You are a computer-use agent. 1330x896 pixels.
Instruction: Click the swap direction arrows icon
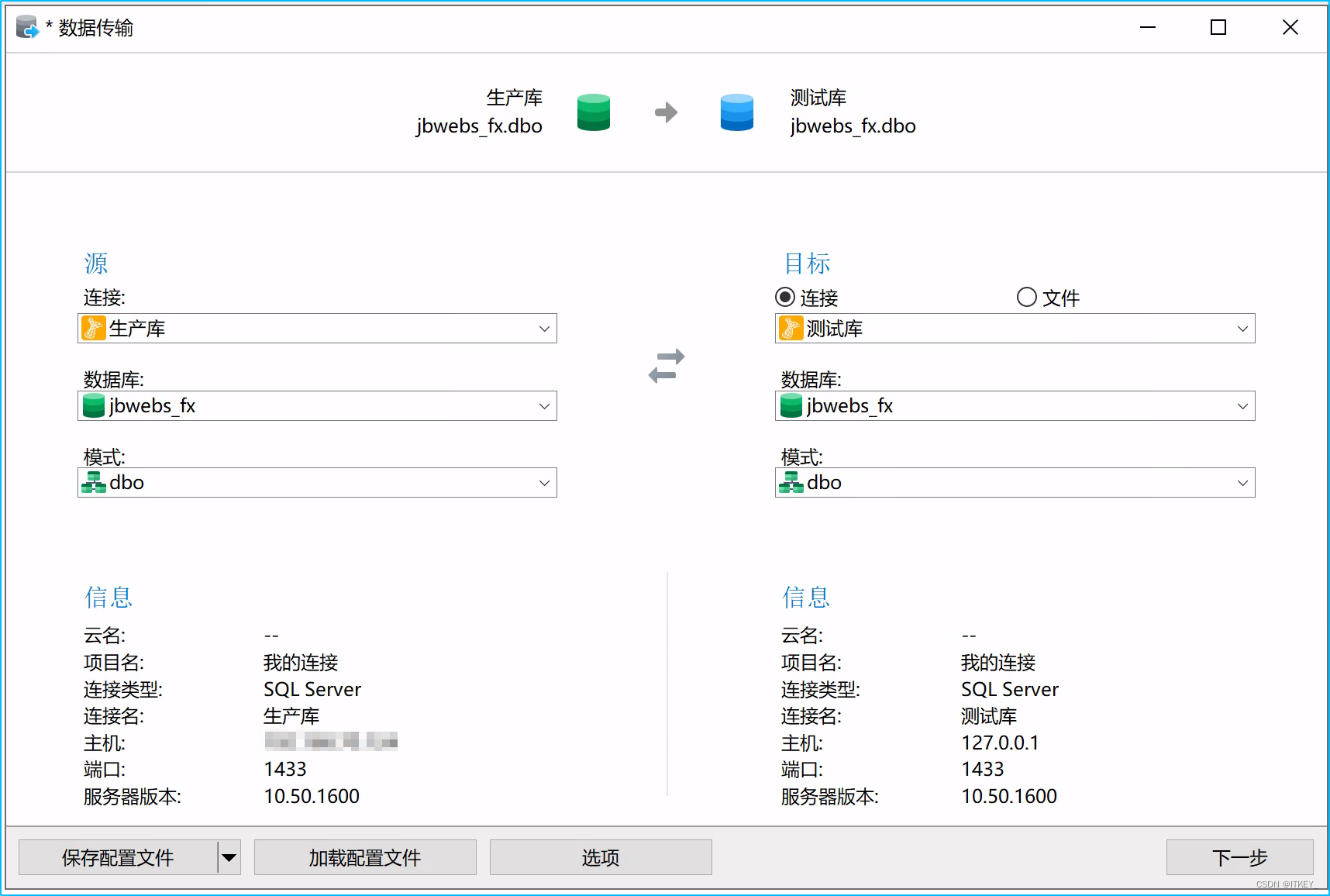[666, 364]
